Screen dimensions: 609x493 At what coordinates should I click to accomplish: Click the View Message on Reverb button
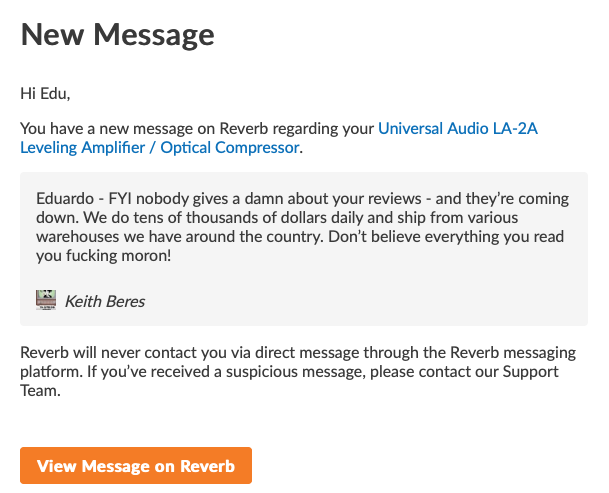(136, 465)
